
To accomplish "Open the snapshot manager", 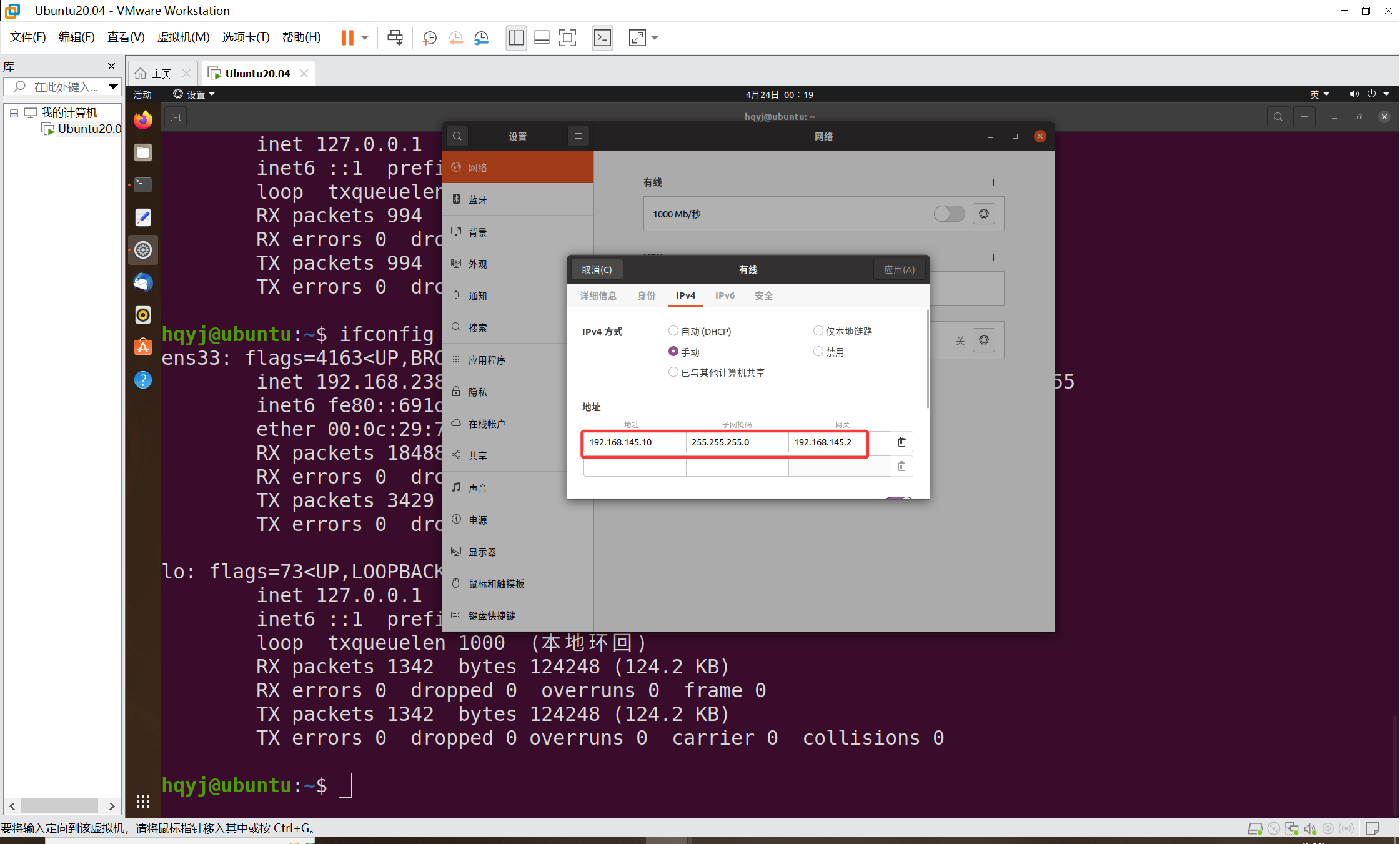I will (x=480, y=37).
